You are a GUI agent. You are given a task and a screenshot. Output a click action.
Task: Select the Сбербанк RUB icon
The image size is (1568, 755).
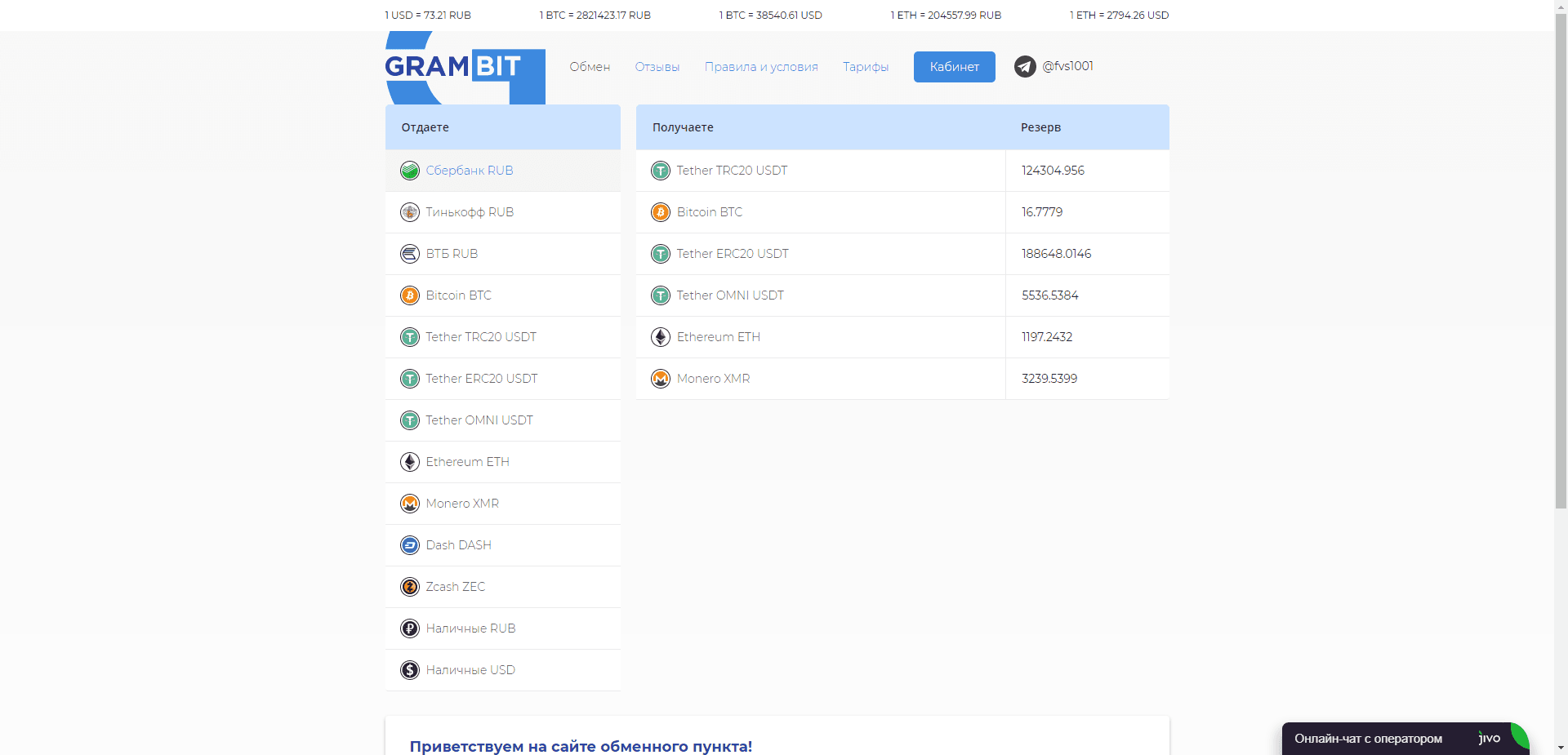click(x=410, y=171)
